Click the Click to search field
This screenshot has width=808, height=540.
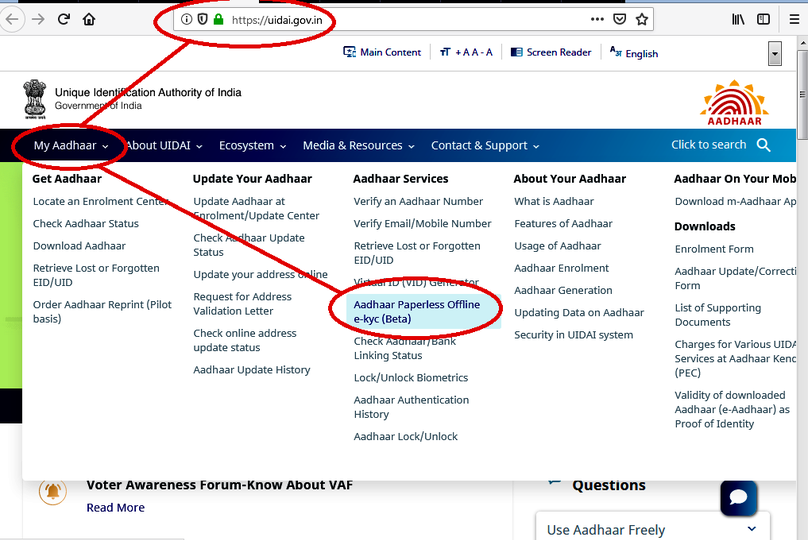pos(709,145)
